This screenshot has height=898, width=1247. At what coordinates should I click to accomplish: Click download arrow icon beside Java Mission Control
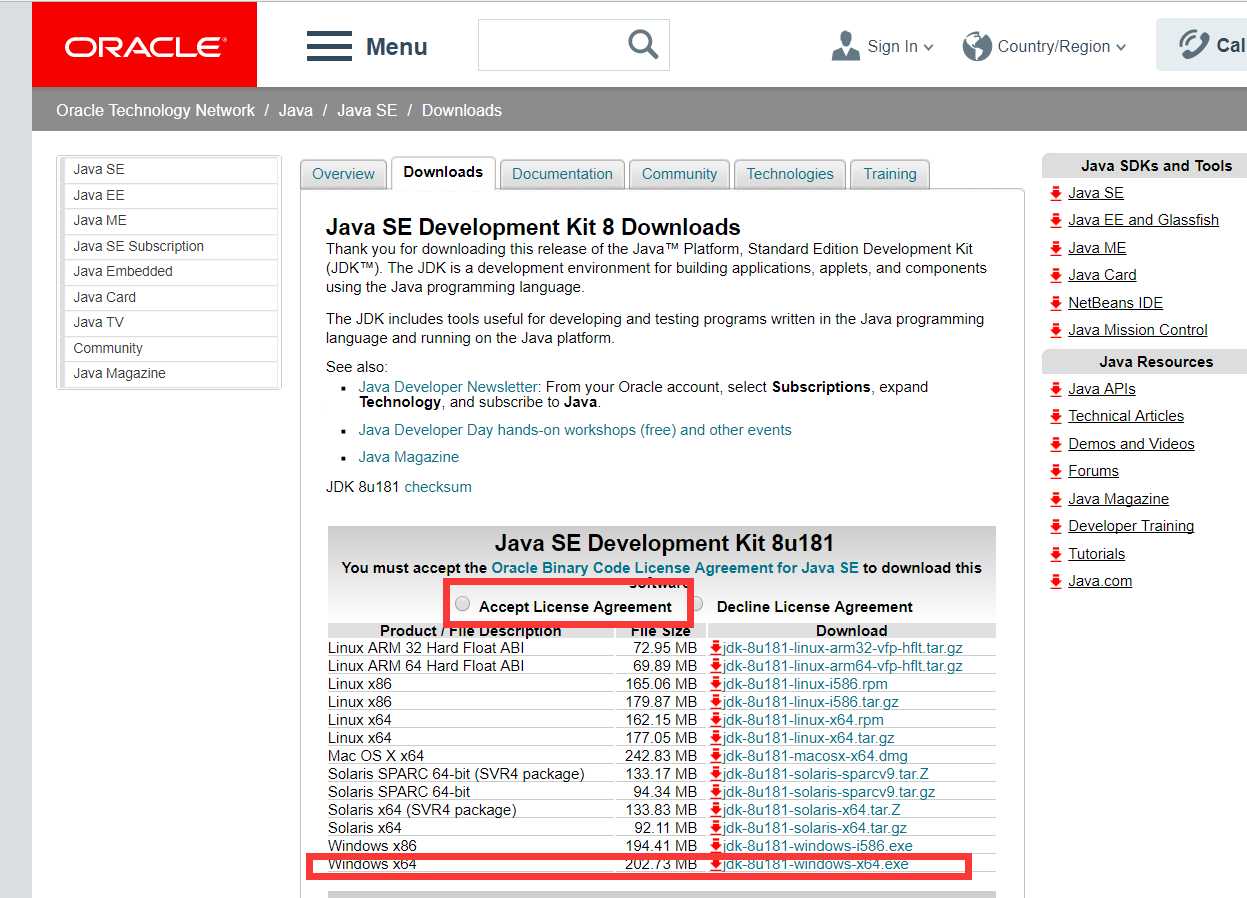pos(1056,330)
